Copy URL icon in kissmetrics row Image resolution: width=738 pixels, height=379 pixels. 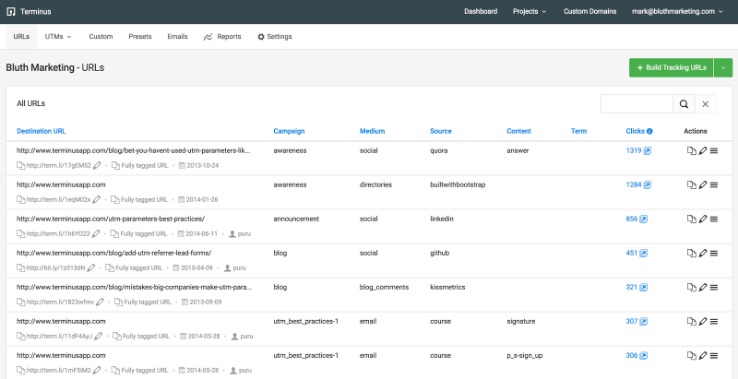pyautogui.click(x=691, y=287)
